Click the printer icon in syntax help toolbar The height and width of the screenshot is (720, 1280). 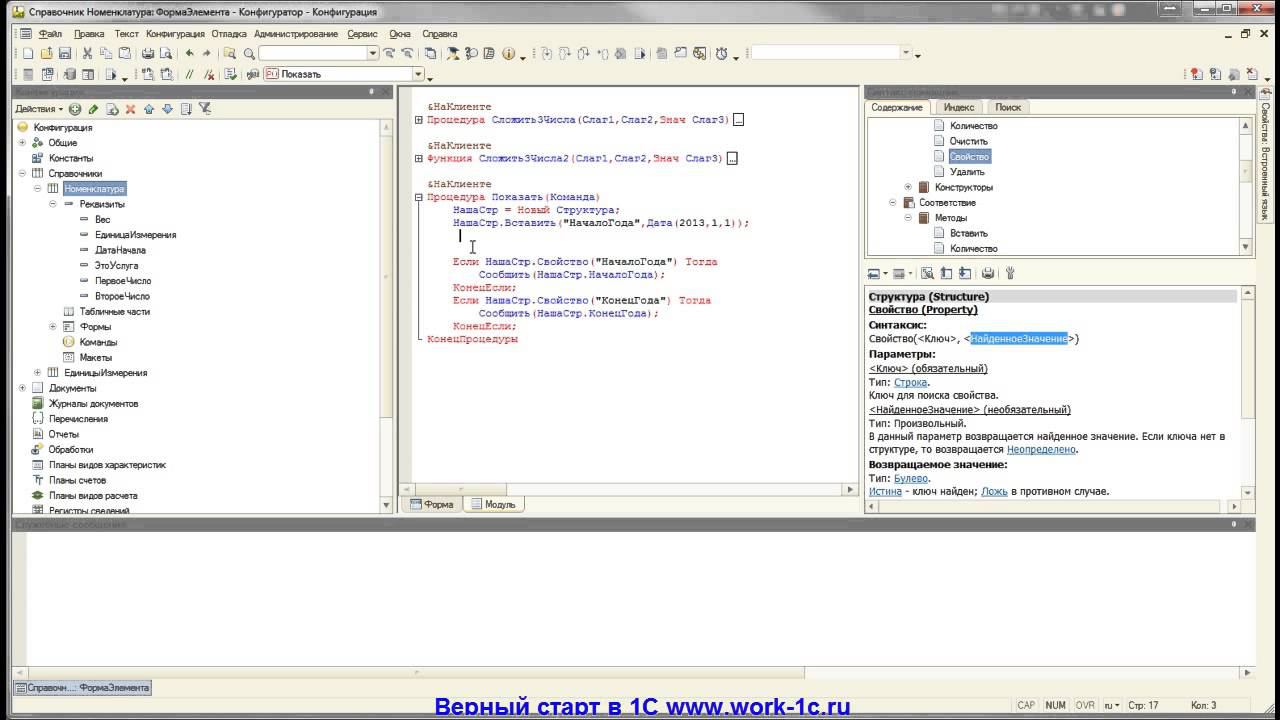[988, 273]
